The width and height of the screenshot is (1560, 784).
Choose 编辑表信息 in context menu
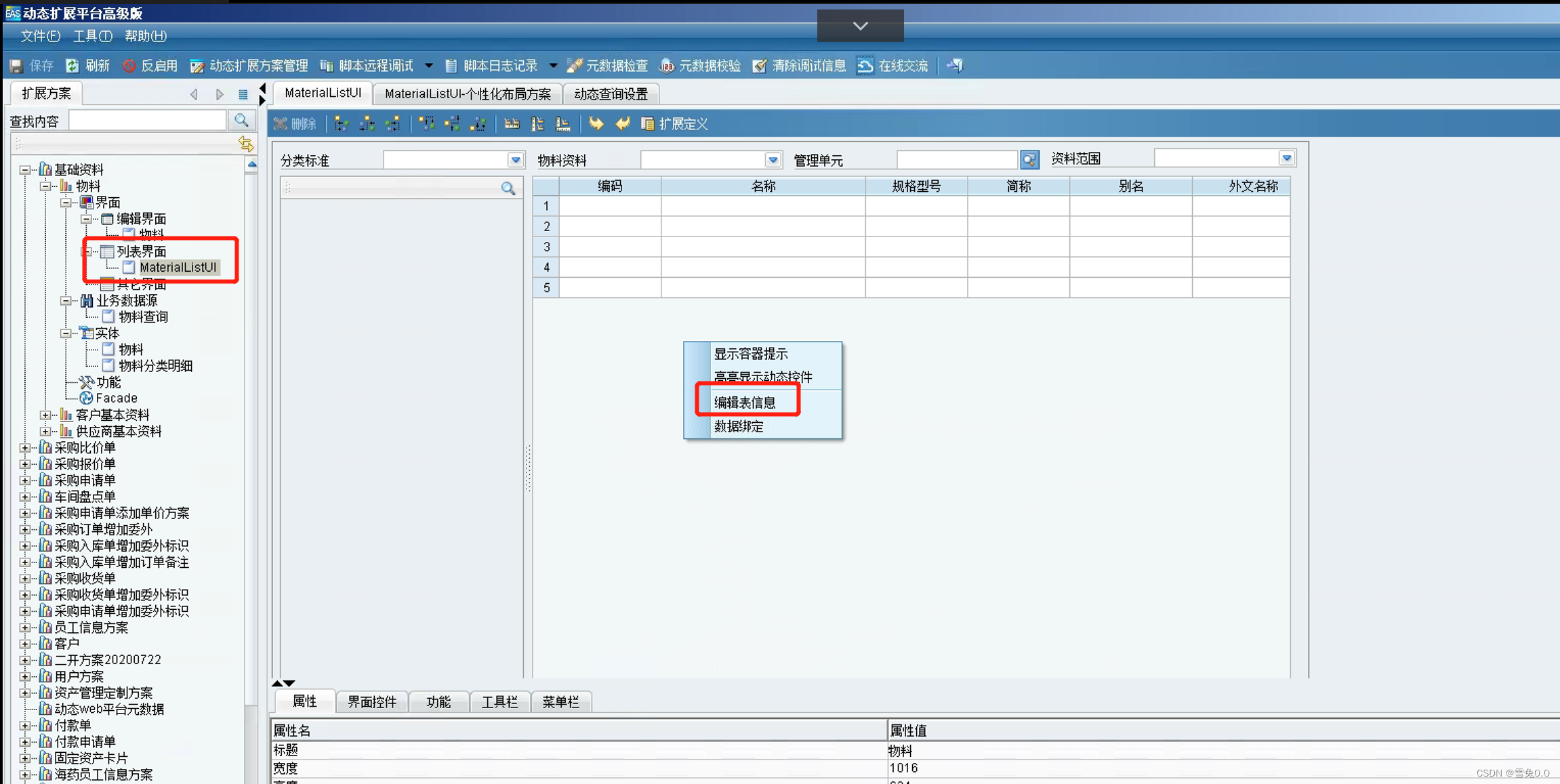click(x=744, y=403)
